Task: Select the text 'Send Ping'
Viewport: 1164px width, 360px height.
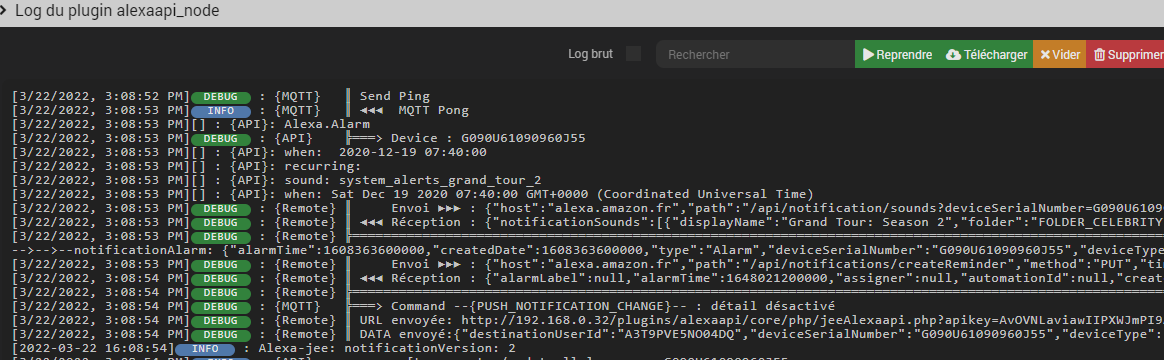Action: click(394, 96)
